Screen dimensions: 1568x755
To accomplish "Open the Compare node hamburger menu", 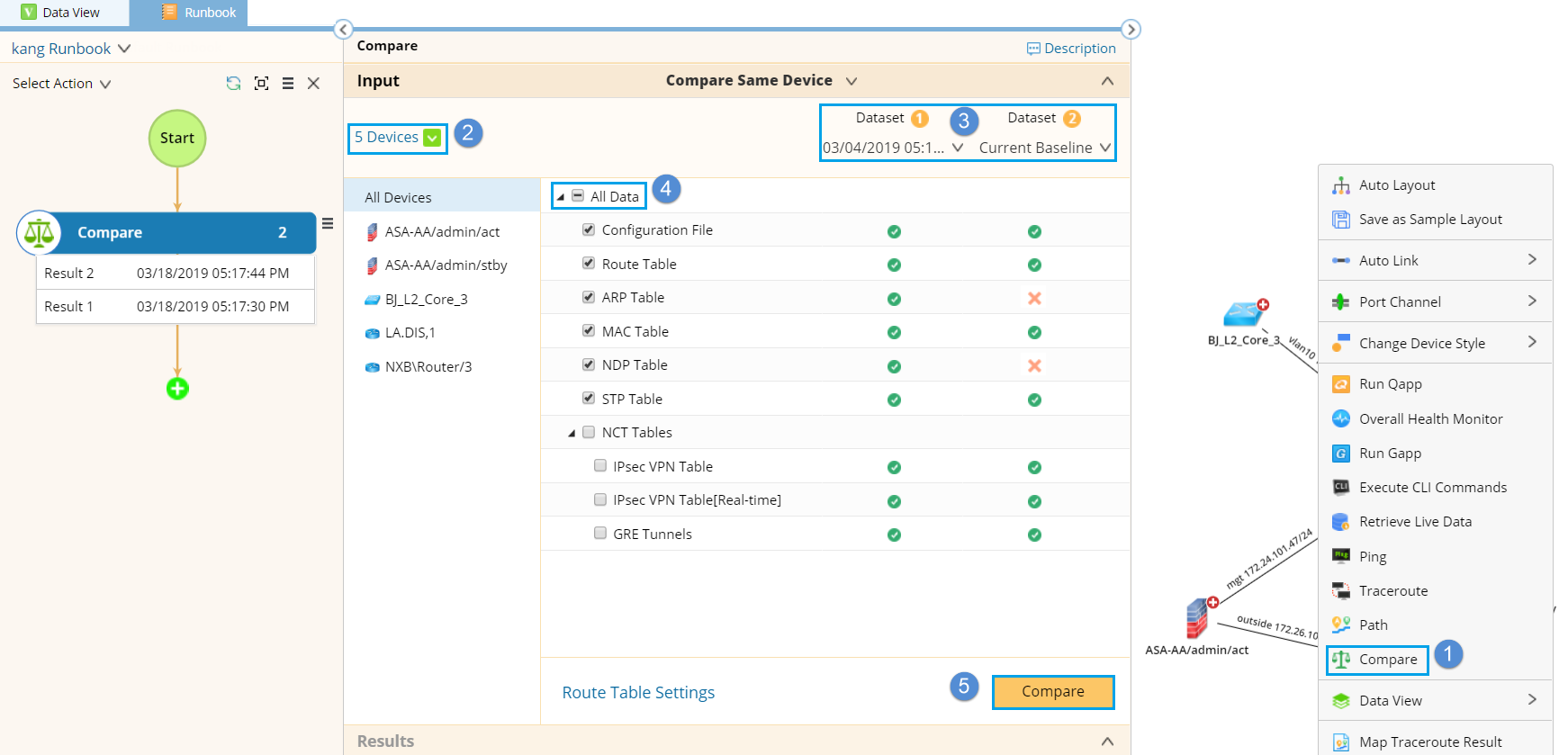I will (328, 223).
